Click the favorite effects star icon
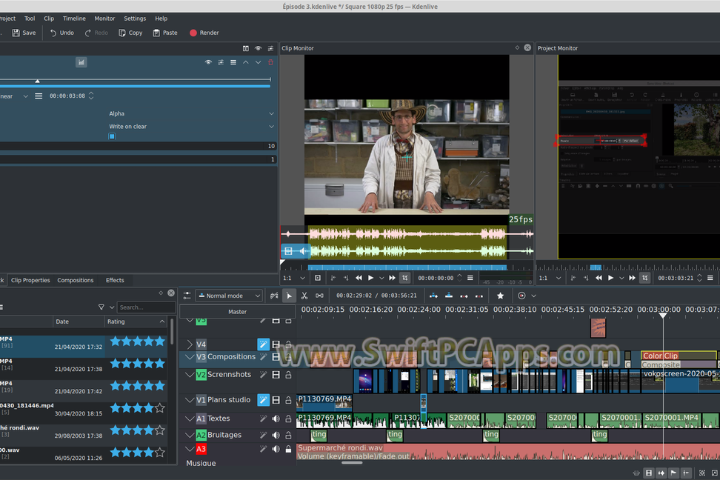The width and height of the screenshot is (720, 480). (501, 296)
